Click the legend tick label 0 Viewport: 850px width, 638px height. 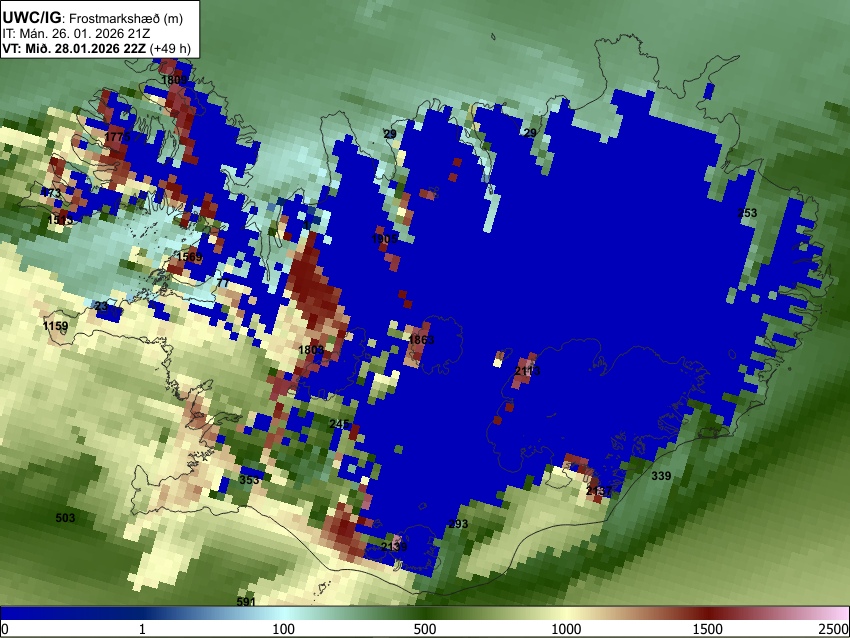(x=5, y=629)
